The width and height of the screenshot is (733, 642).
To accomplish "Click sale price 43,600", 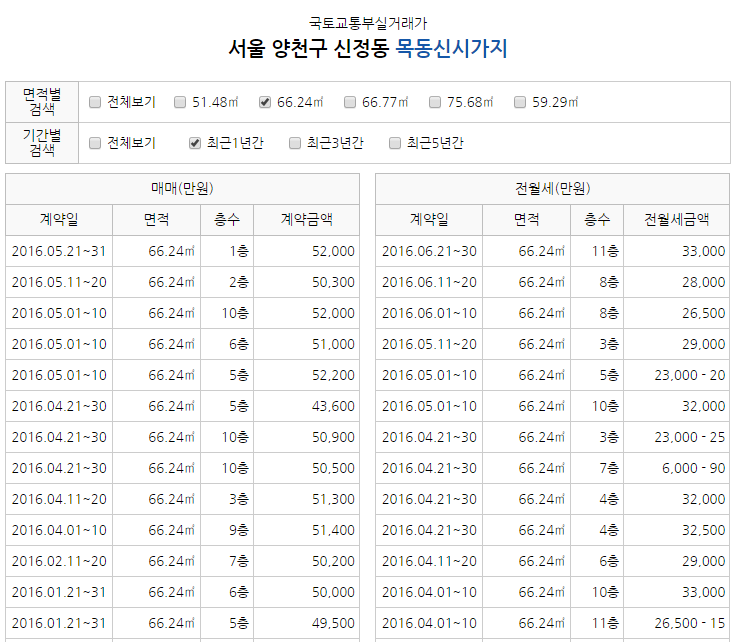I will pos(333,406).
